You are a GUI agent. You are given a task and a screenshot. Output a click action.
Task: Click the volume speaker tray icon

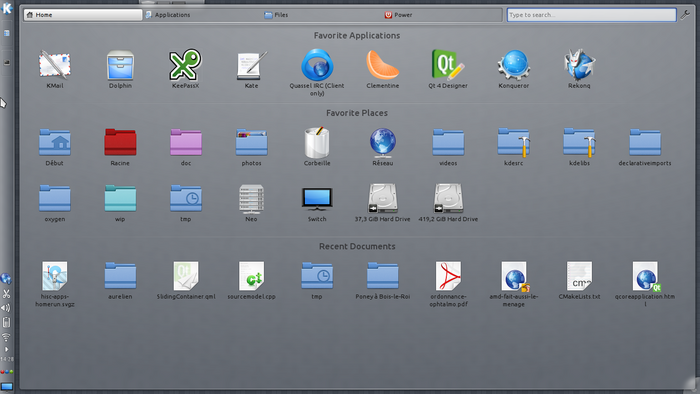pos(6,308)
